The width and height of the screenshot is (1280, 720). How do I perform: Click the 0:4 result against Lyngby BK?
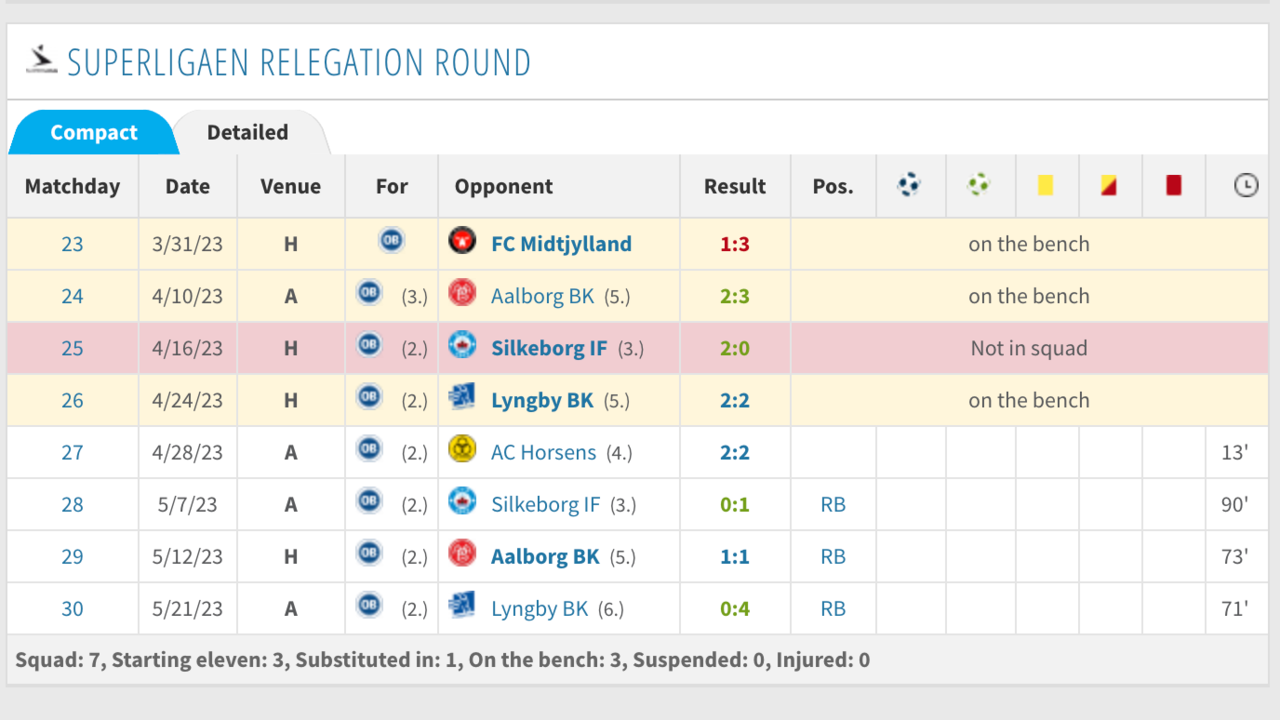(734, 609)
